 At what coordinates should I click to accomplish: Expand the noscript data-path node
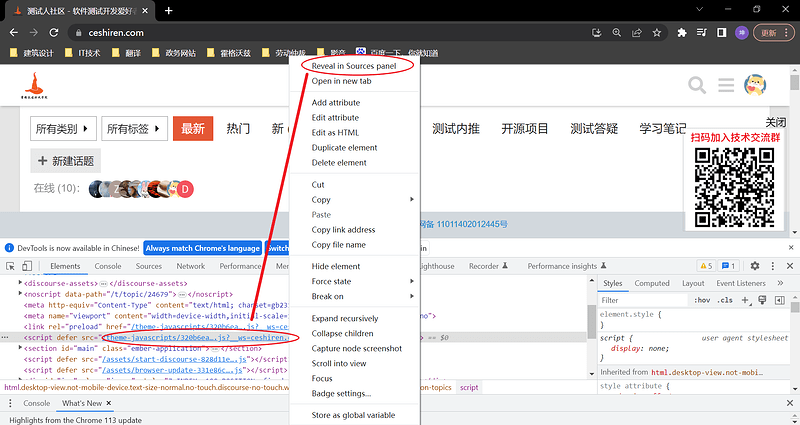click(20, 294)
